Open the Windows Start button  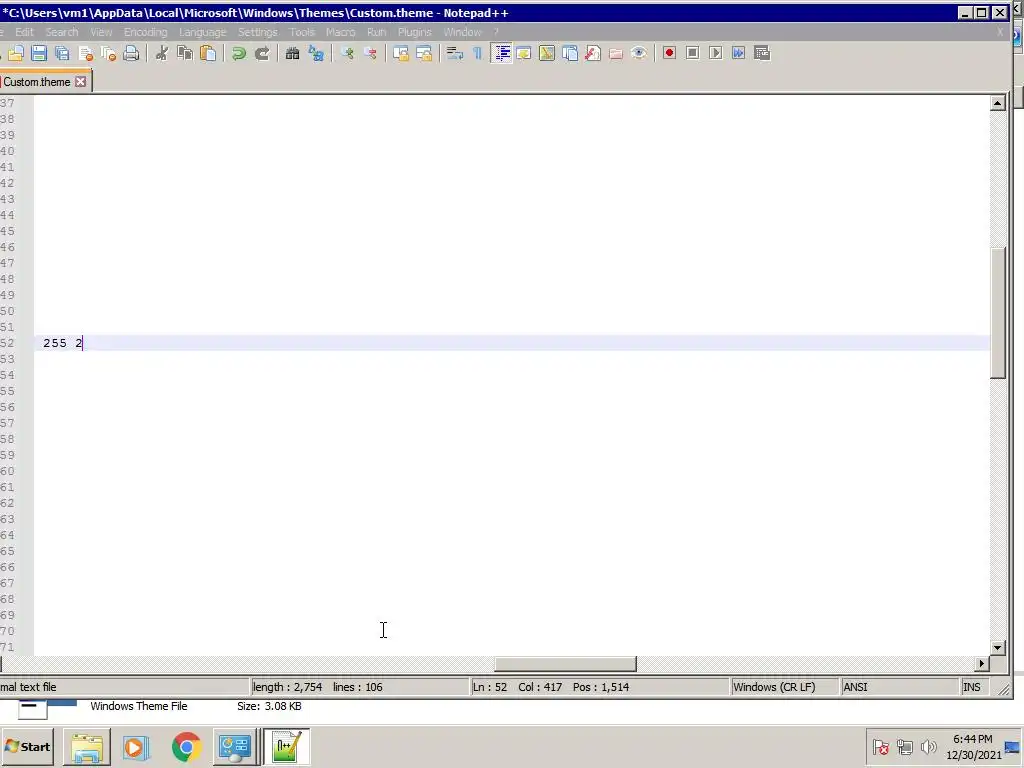pyautogui.click(x=27, y=746)
